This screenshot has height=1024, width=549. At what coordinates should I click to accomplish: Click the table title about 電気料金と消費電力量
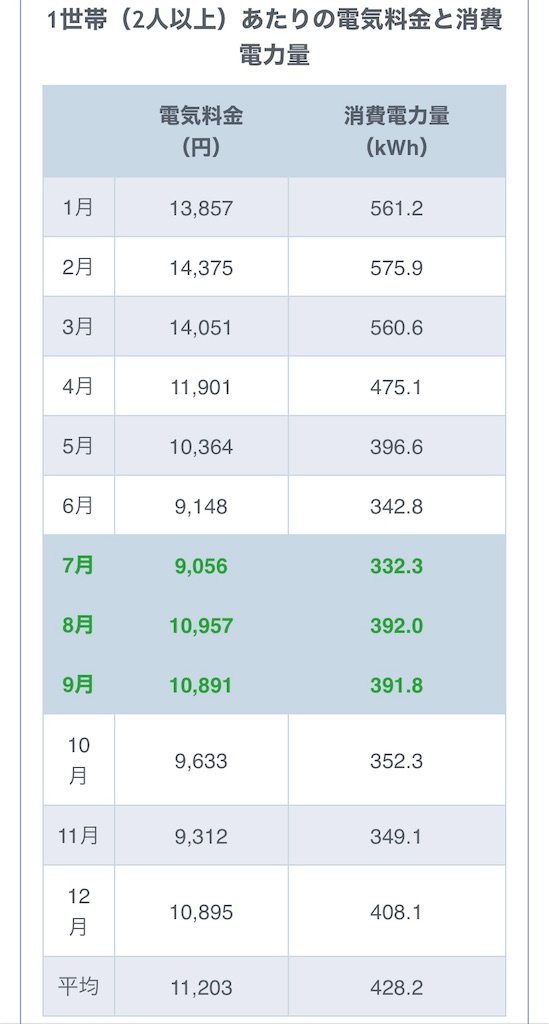(275, 37)
